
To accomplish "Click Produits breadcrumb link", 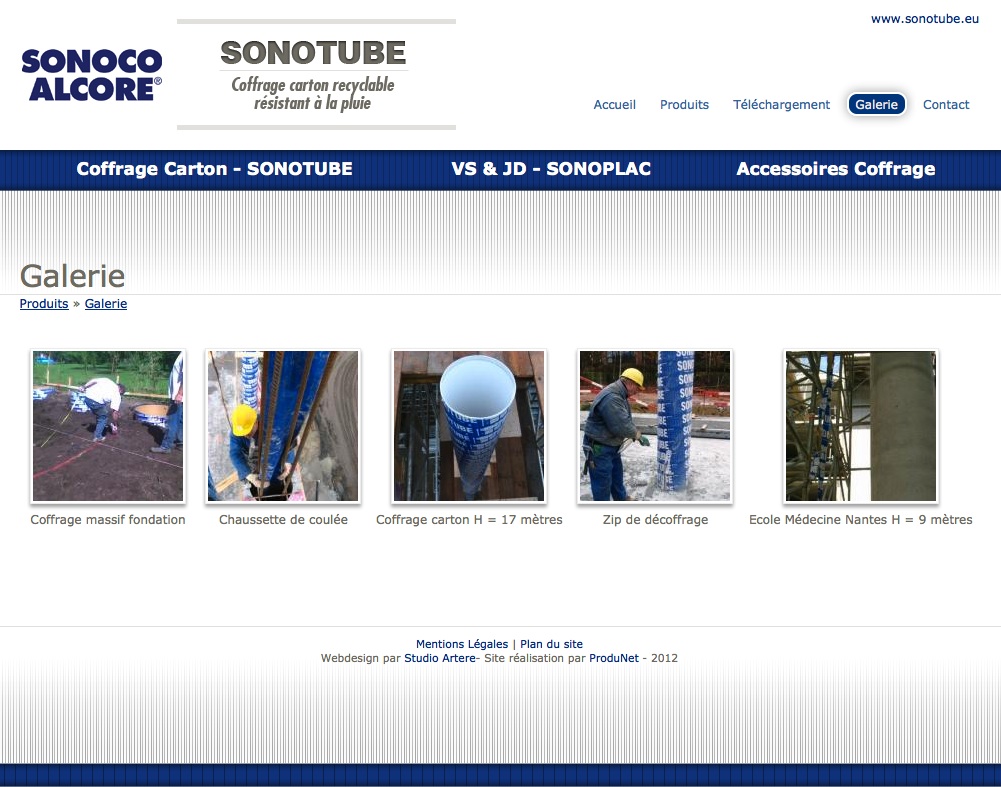I will coord(44,304).
